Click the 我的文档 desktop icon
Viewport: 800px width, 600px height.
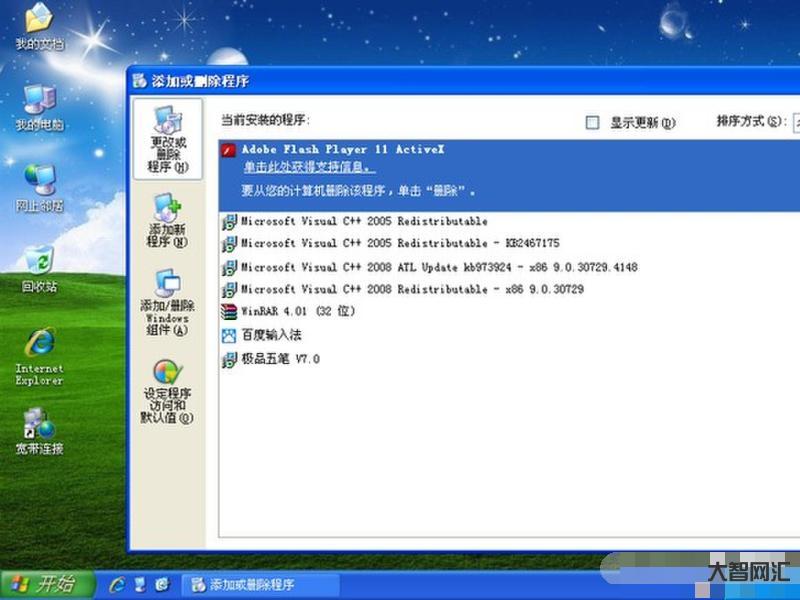[39, 27]
